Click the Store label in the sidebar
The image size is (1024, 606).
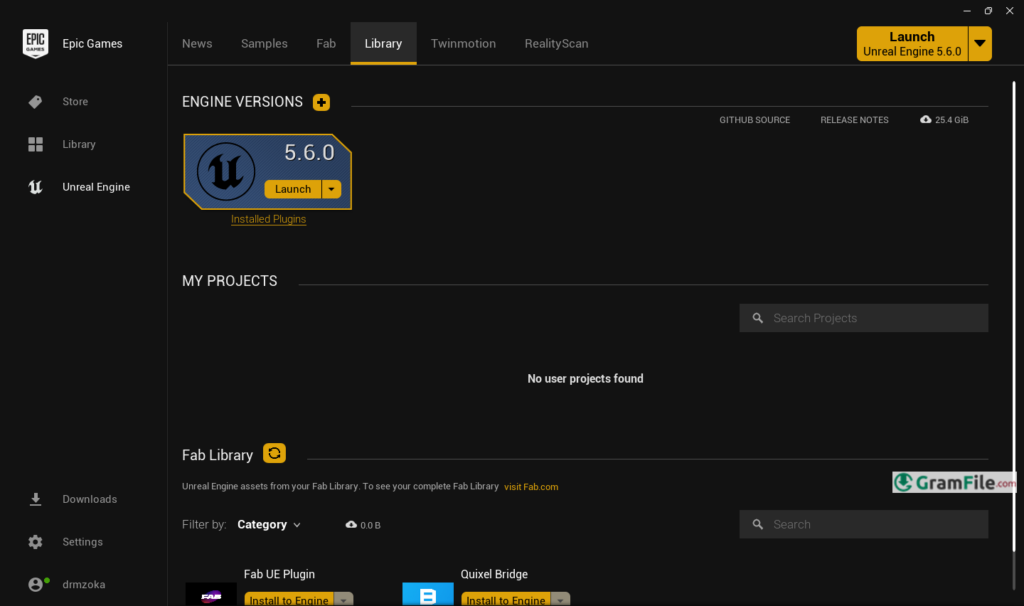click(75, 102)
